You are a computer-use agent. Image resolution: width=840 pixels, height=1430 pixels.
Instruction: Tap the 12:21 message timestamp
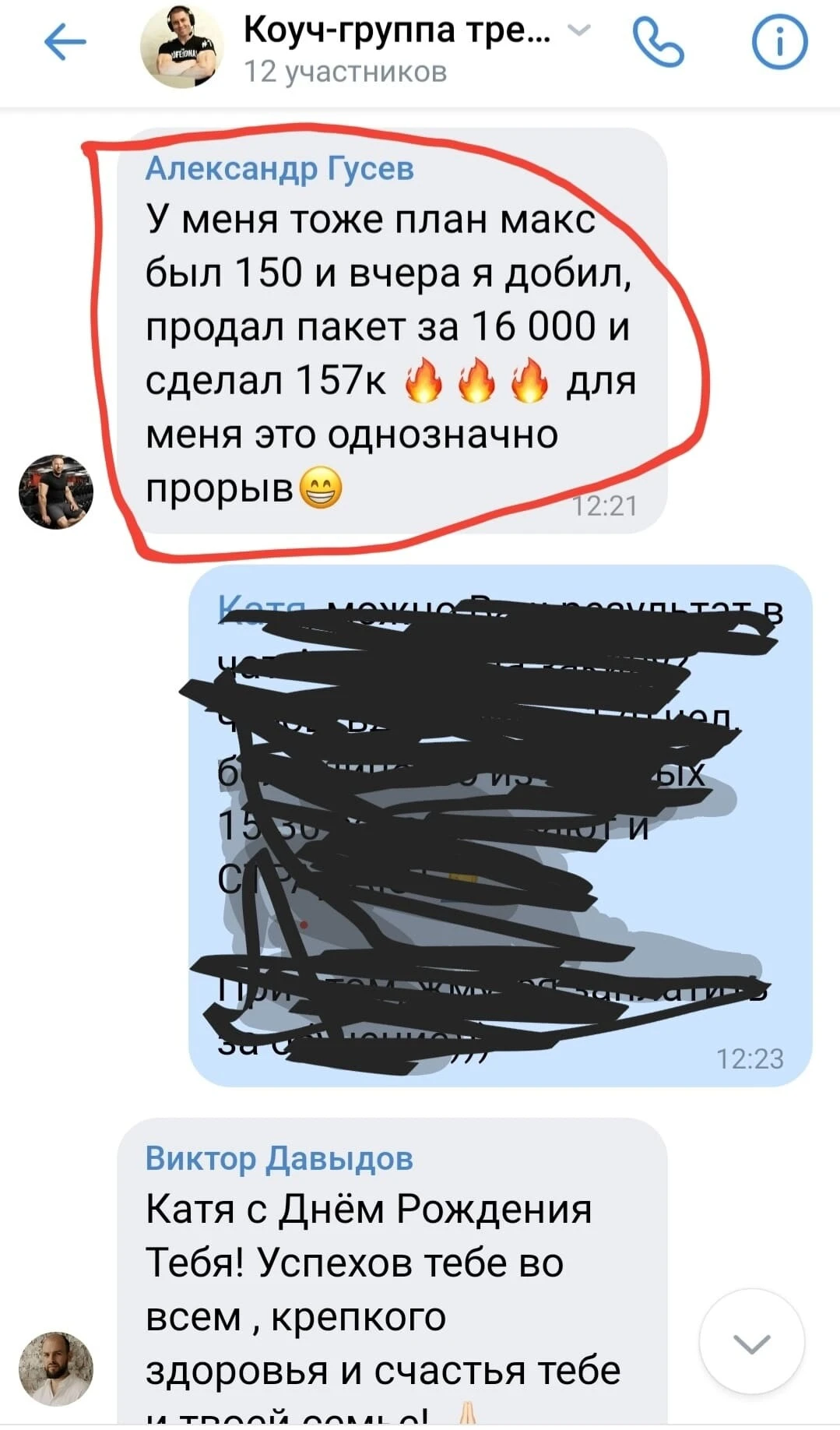click(605, 506)
